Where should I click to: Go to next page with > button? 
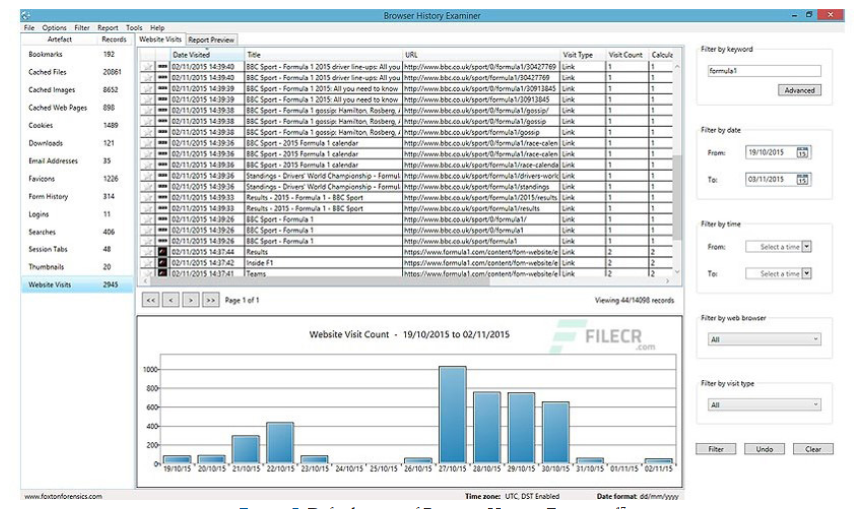coord(190,300)
